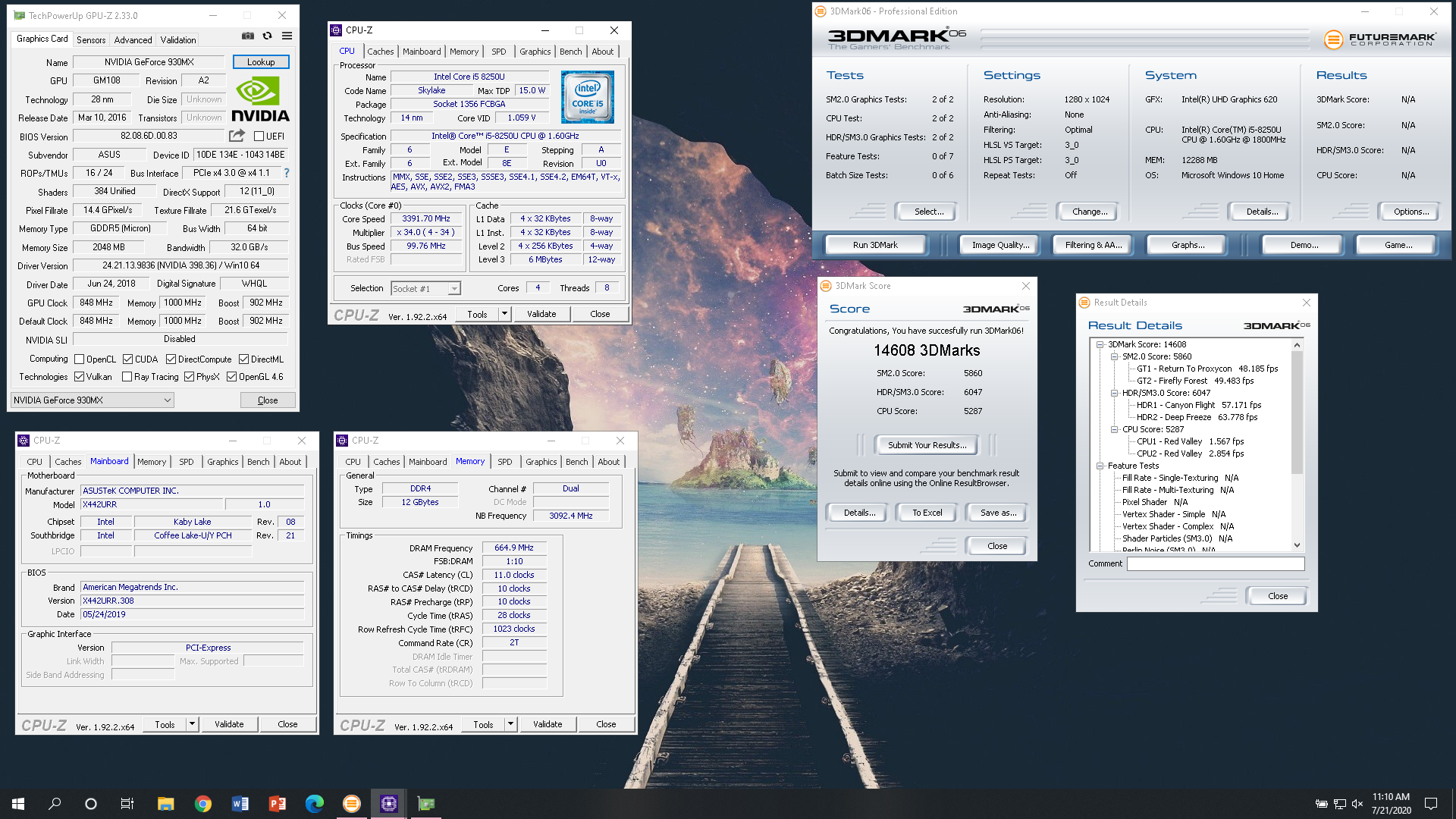This screenshot has width=1456, height=819.
Task: Collapse the HDR/SM3.0 Score: 6047 tree node
Action: click(x=1114, y=393)
